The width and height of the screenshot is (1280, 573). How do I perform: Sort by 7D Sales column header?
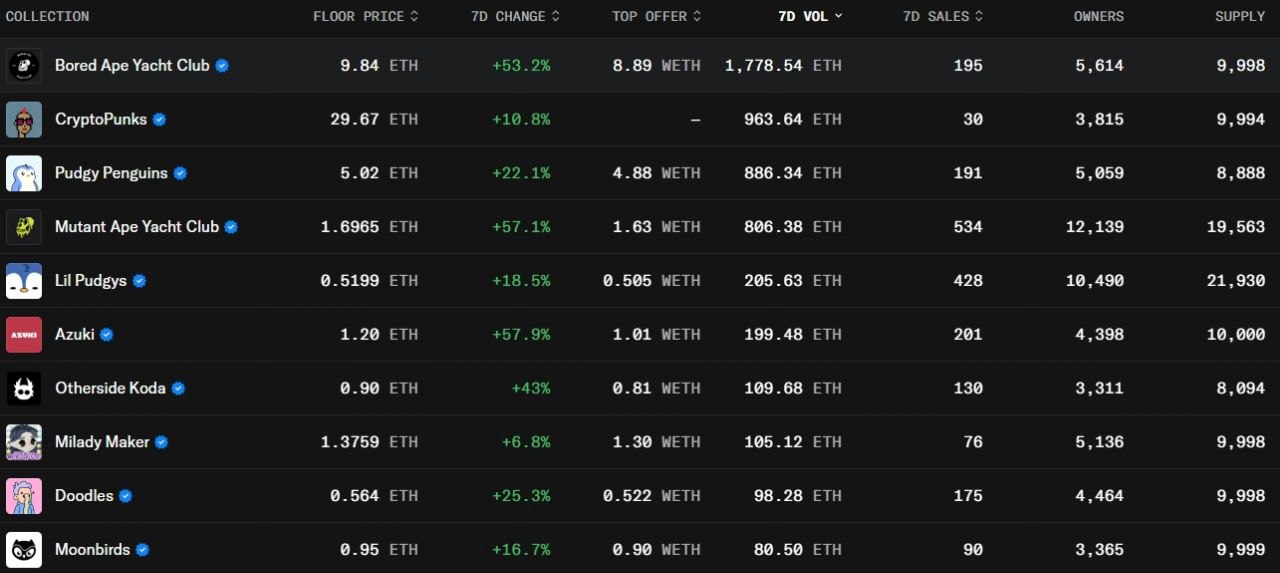[943, 17]
